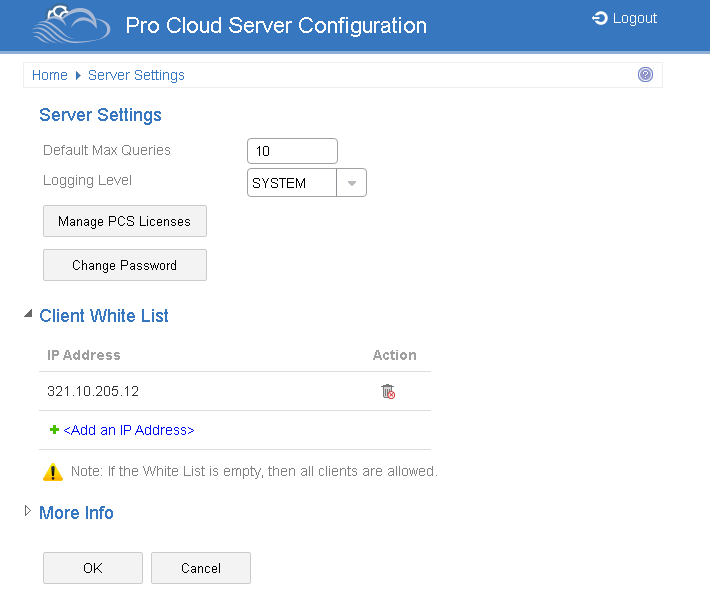This screenshot has width=710, height=614.
Task: Click the Add an IP Address link
Action: [129, 430]
